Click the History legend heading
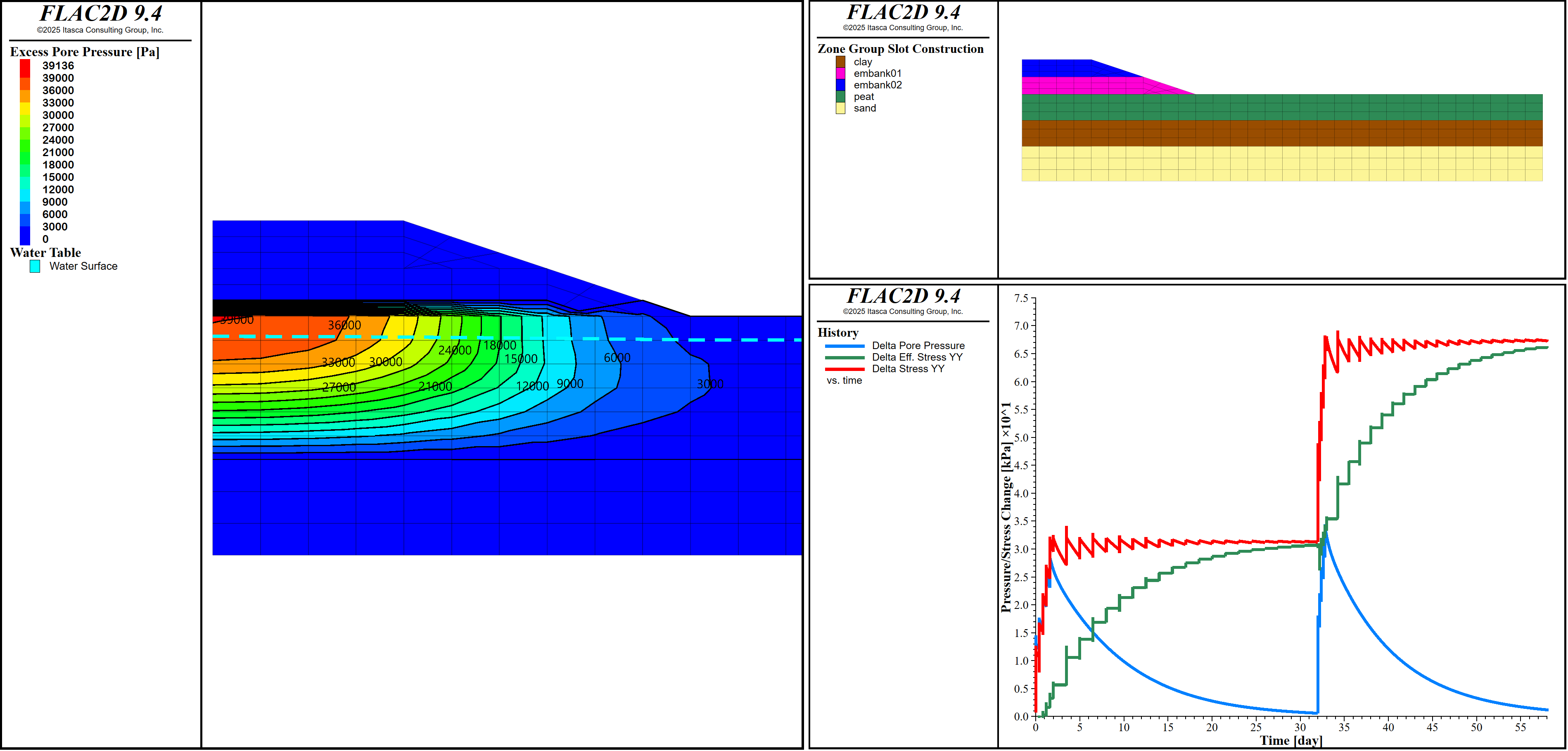This screenshot has width=1568, height=751. coord(837,333)
